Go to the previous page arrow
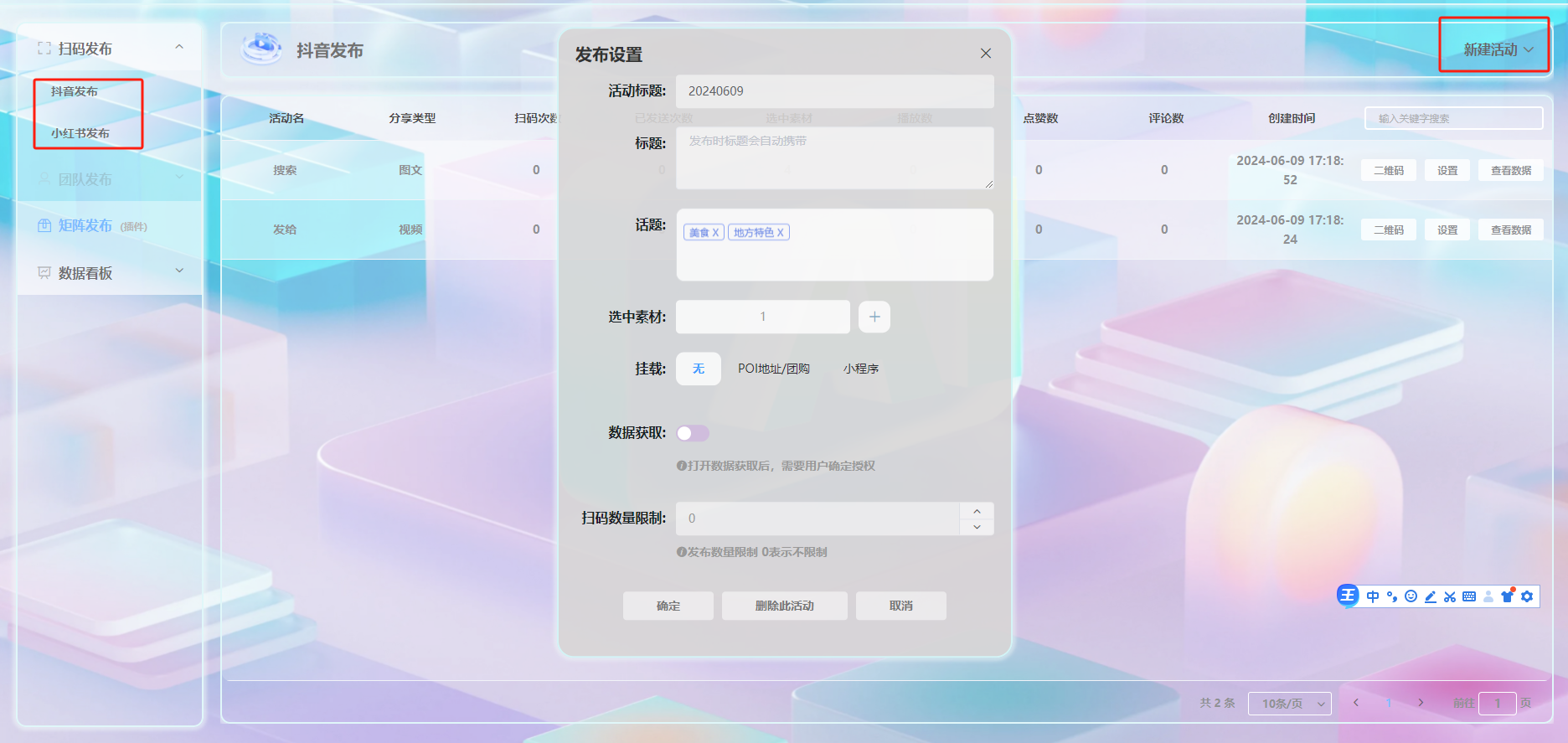This screenshot has width=1568, height=743. (x=1355, y=703)
